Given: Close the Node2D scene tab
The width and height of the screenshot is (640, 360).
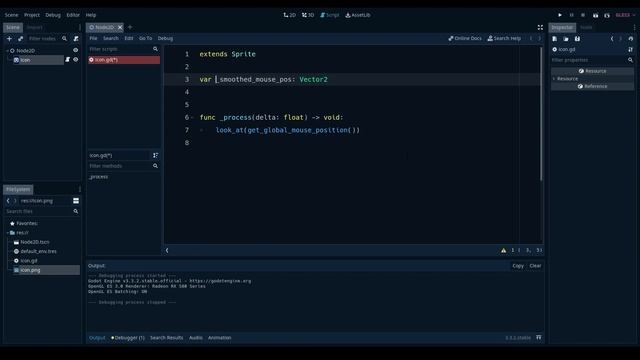Looking at the screenshot, I should (x=120, y=27).
